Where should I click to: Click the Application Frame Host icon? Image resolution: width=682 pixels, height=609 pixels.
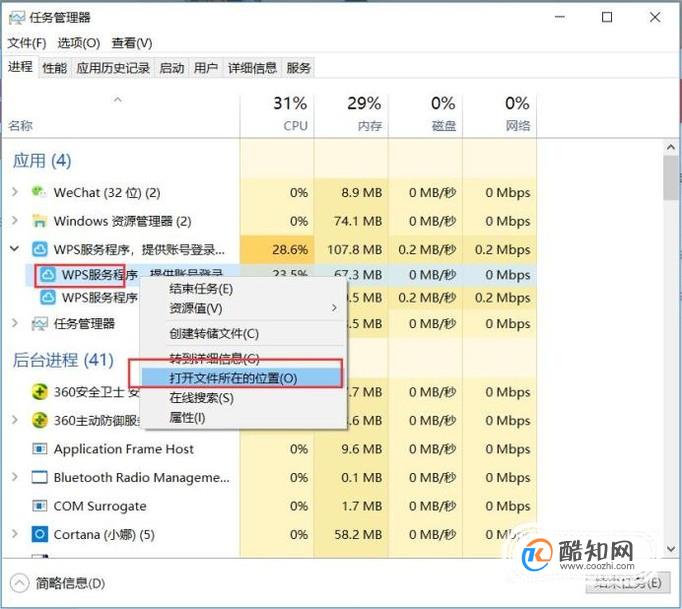pos(40,448)
